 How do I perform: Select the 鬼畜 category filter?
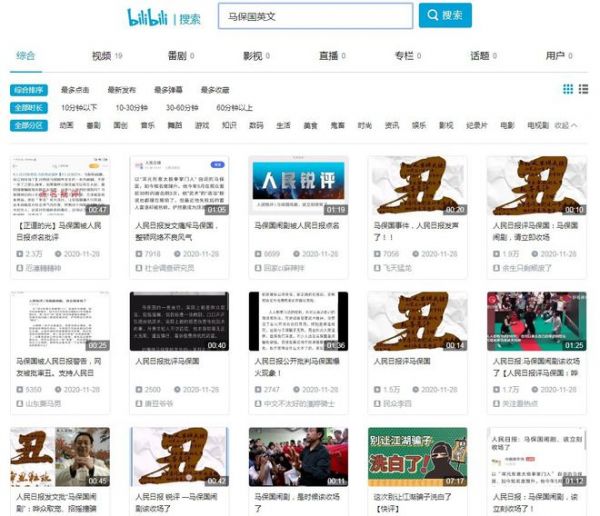tap(337, 126)
